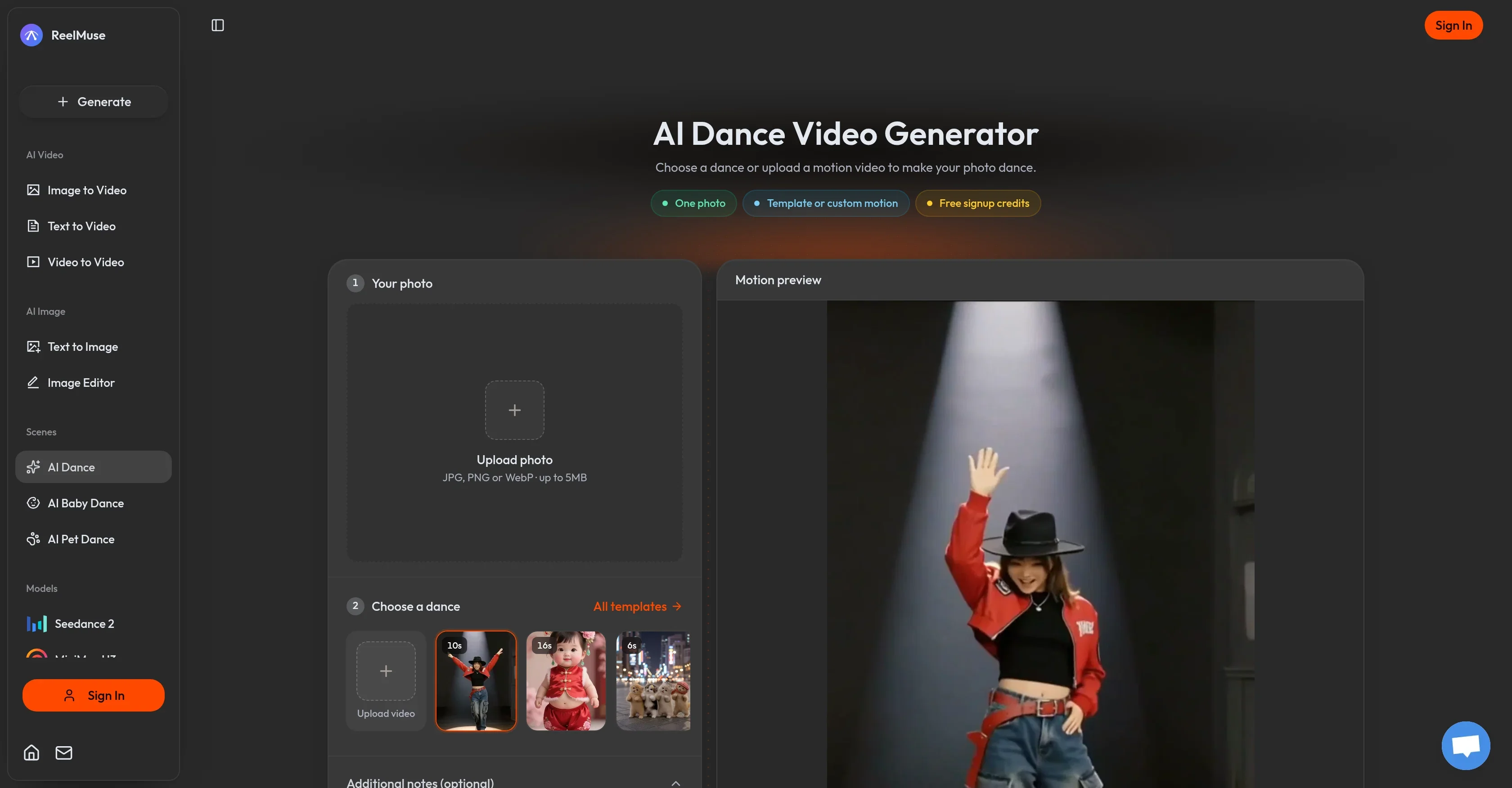Click the sidebar Sign In button
Screen dimensions: 1512x788
pos(93,695)
